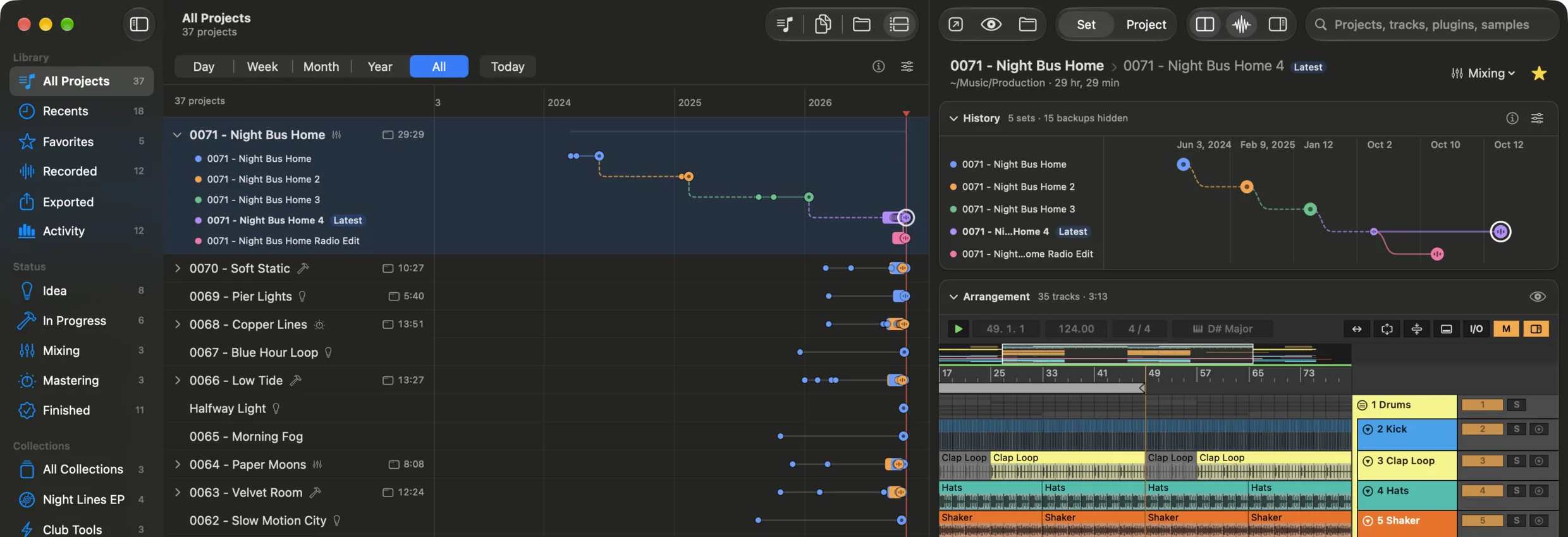Expand the 0068 - Copper Lines project
The width and height of the screenshot is (1568, 537).
click(x=177, y=324)
